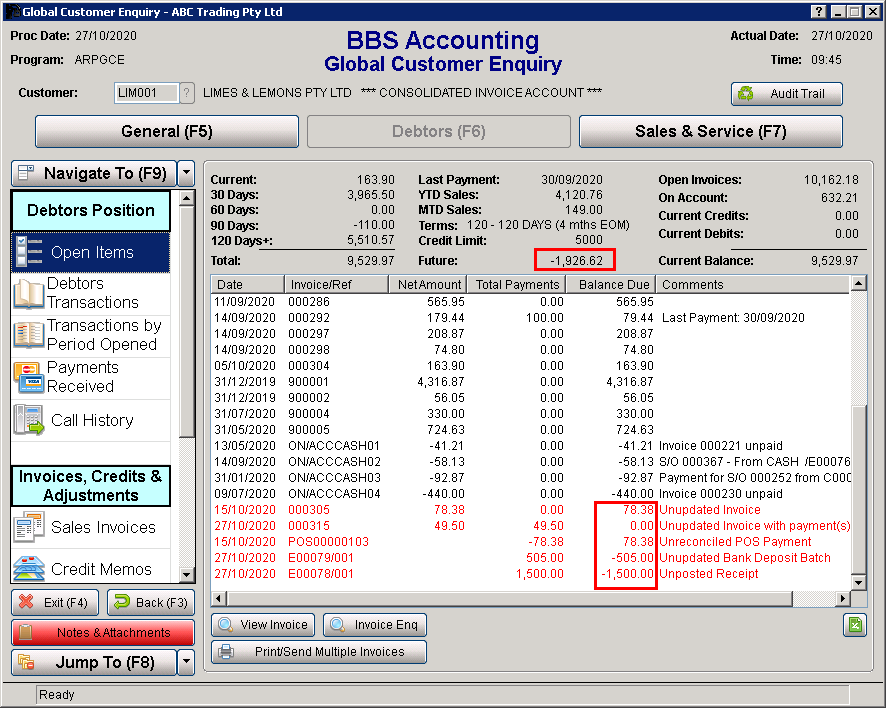Click the Audit Trail button
The height and width of the screenshot is (708, 886).
pos(787,94)
